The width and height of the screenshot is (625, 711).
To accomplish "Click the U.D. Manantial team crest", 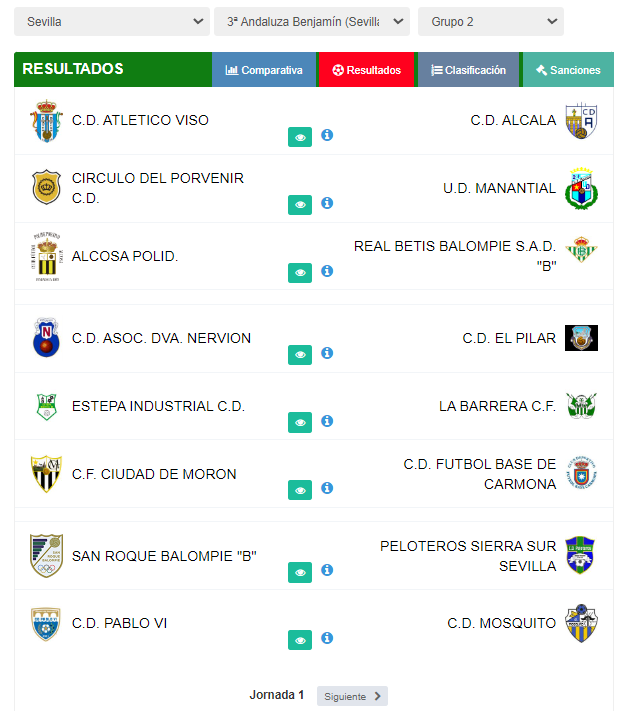I will (581, 188).
